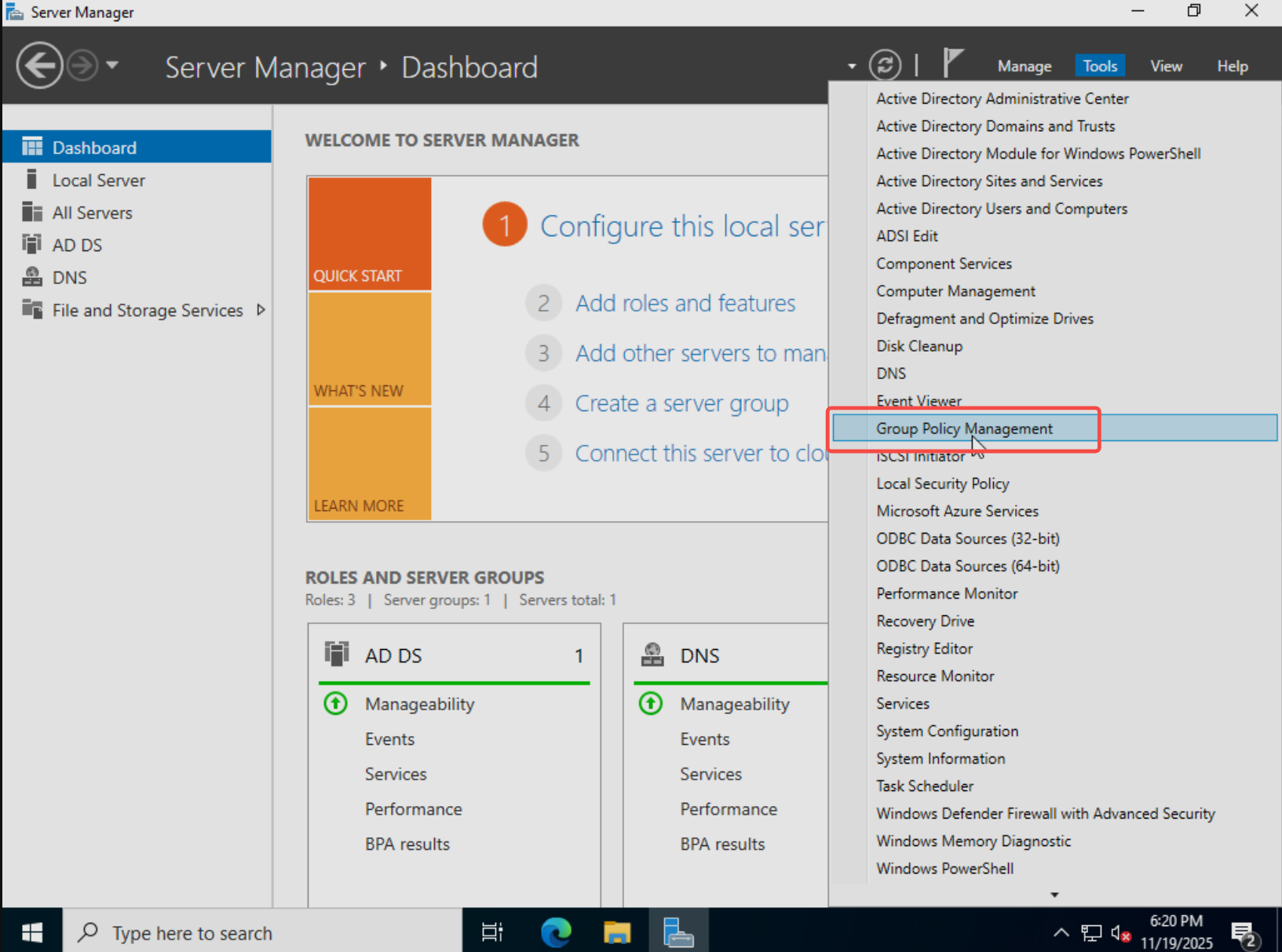Viewport: 1282px width, 952px height.
Task: Click Server Manager taskbar icon
Action: coord(678,932)
